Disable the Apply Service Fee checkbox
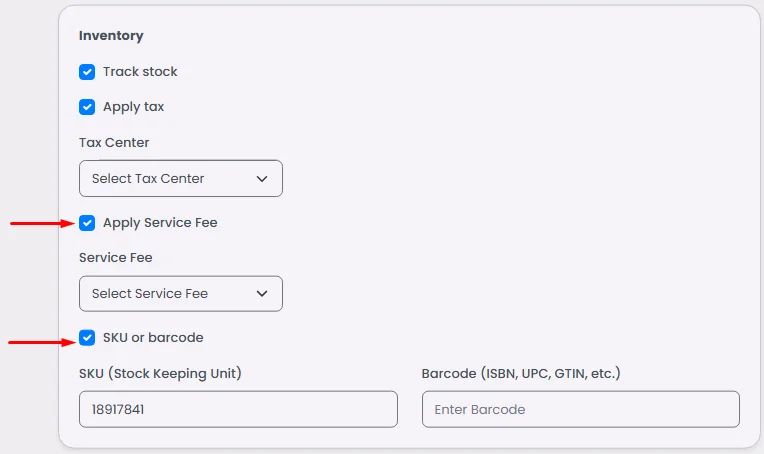Image resolution: width=764 pixels, height=454 pixels. point(87,223)
